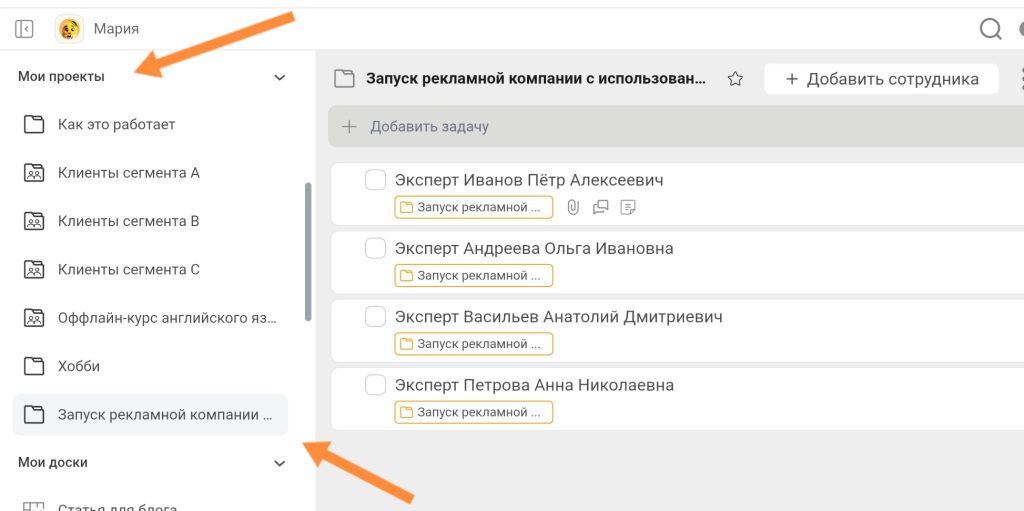This screenshot has height=511, width=1024.
Task: Click folder icon of Хобби
Action: pyautogui.click(x=34, y=366)
